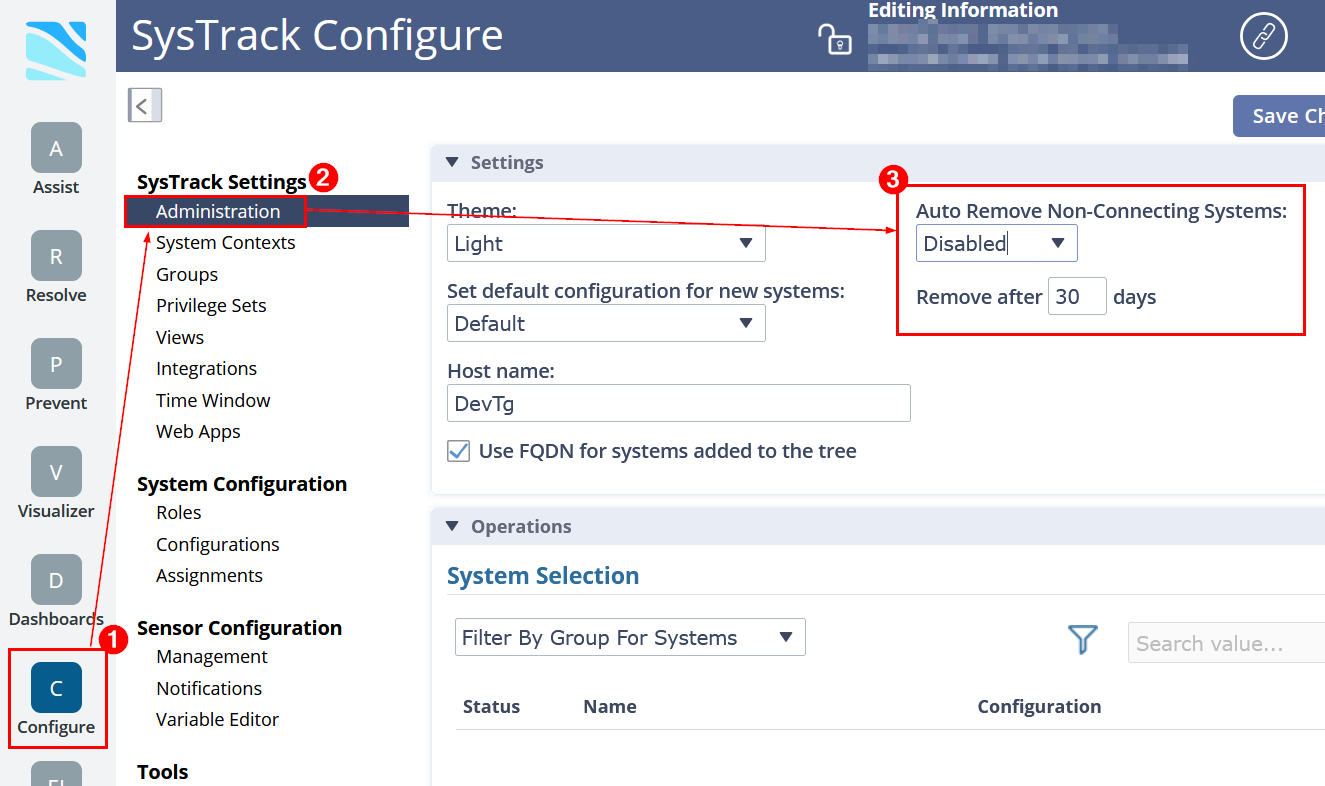Click the unlocked padlock editing icon
The image size is (1325, 786).
click(x=834, y=39)
